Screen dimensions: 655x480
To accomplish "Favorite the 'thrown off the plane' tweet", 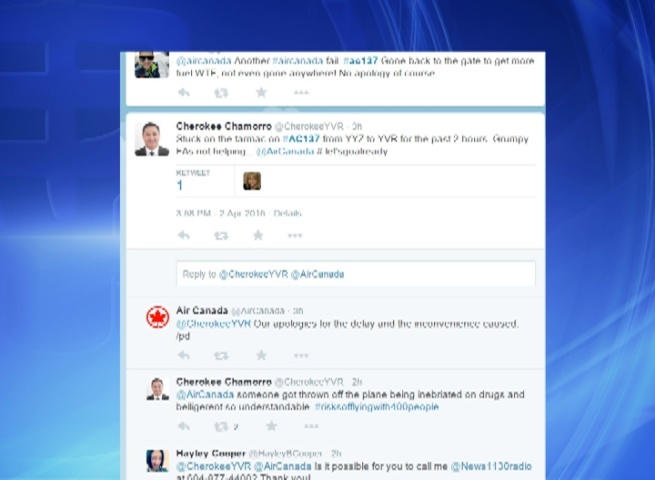I will click(272, 426).
